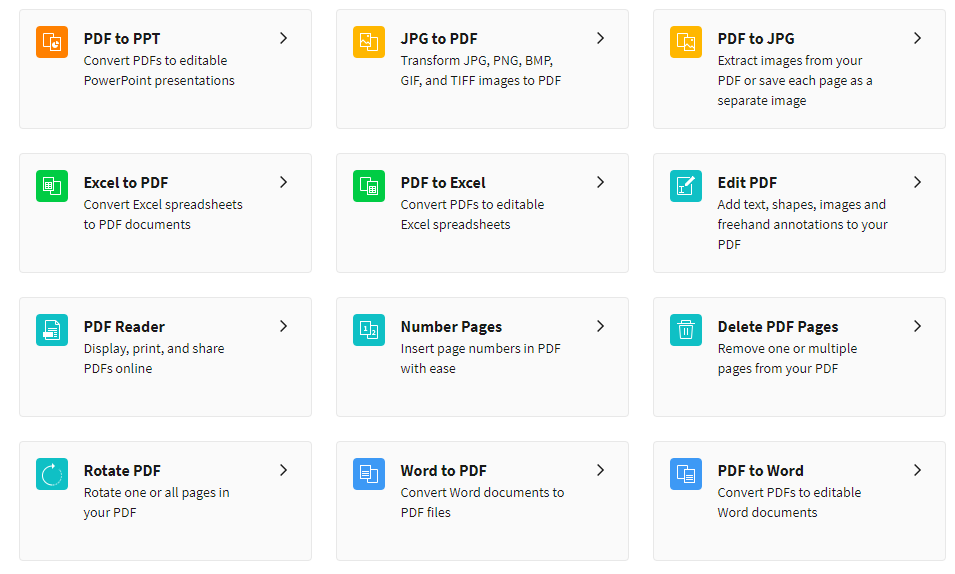Screen dimensions: 955x574
Task: Click the Edit PDF pencil icon
Action: click(x=686, y=186)
